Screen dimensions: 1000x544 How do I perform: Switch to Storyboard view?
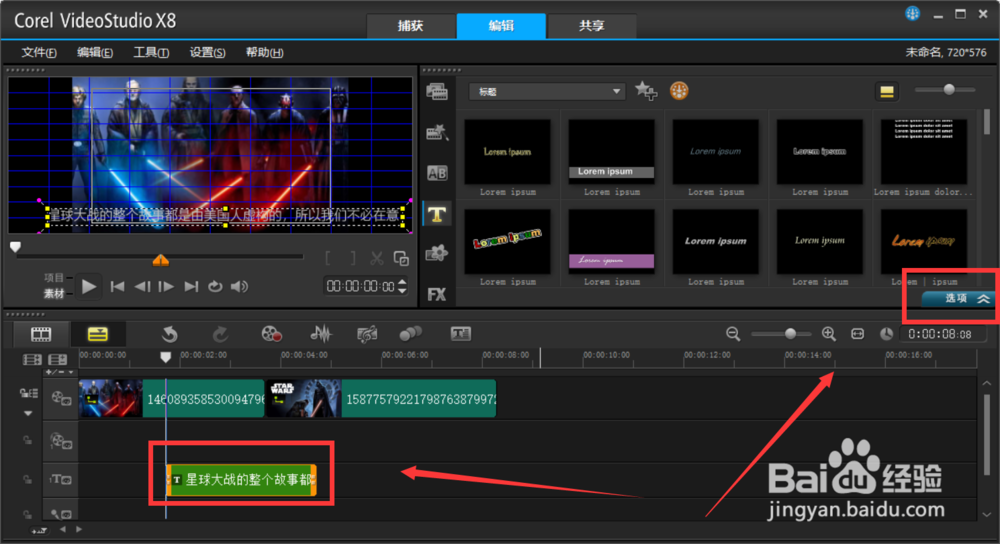pyautogui.click(x=41, y=334)
